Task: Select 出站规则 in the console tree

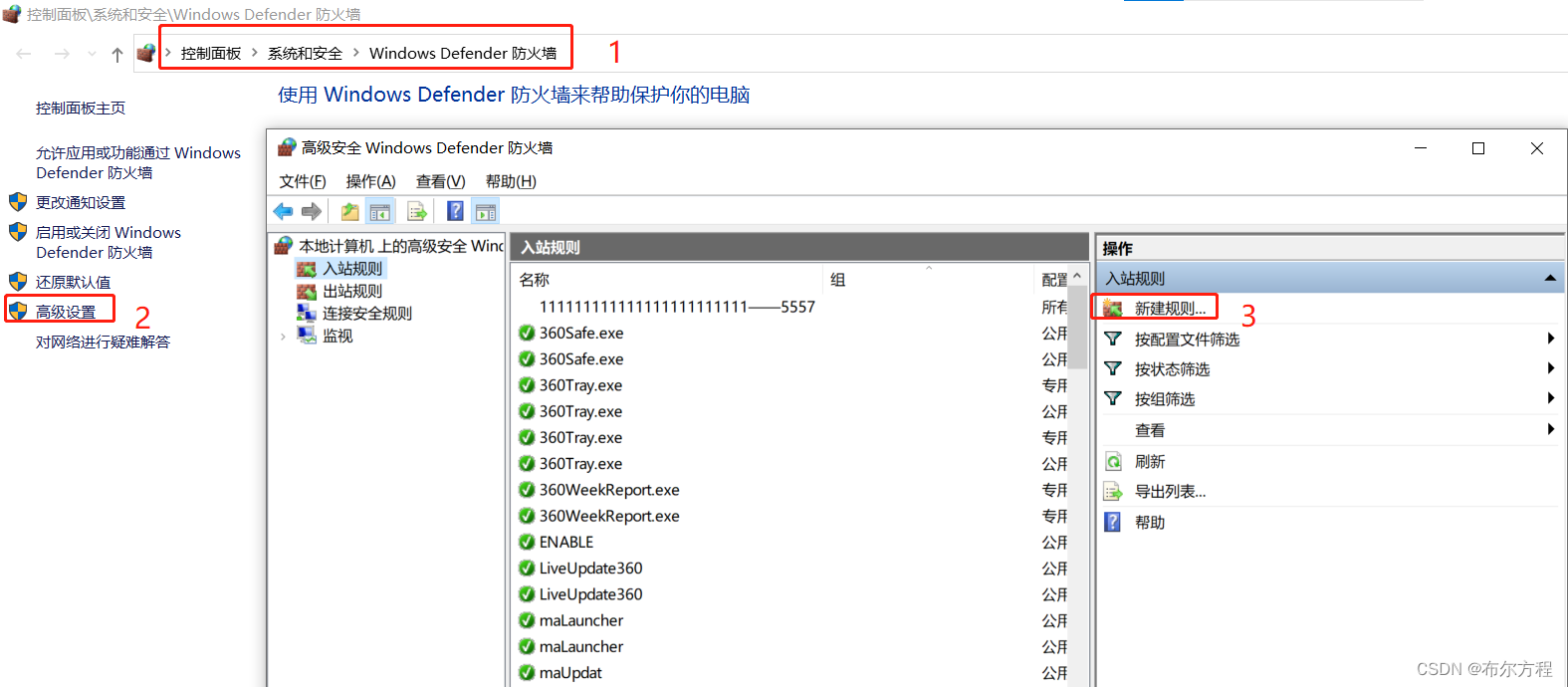Action: point(352,291)
